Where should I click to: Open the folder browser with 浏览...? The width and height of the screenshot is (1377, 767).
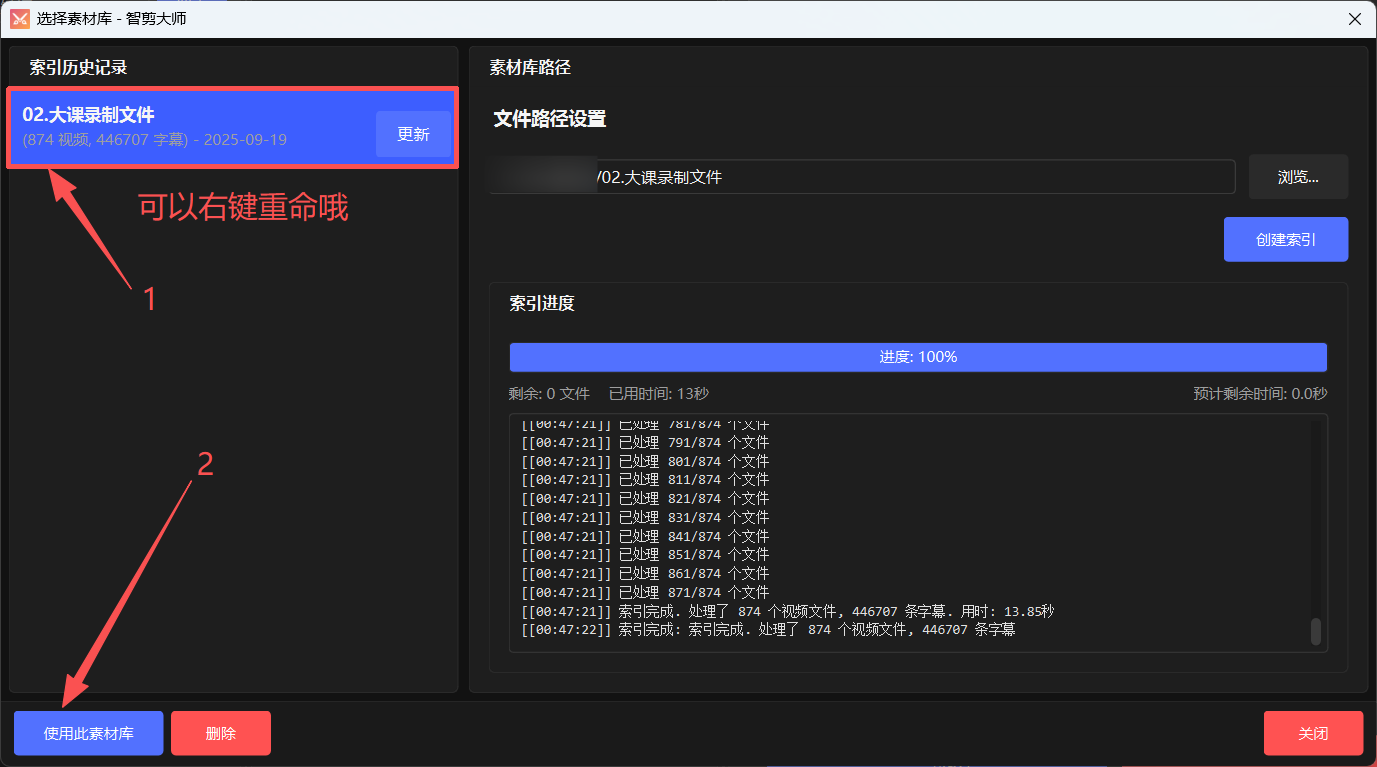[1297, 177]
